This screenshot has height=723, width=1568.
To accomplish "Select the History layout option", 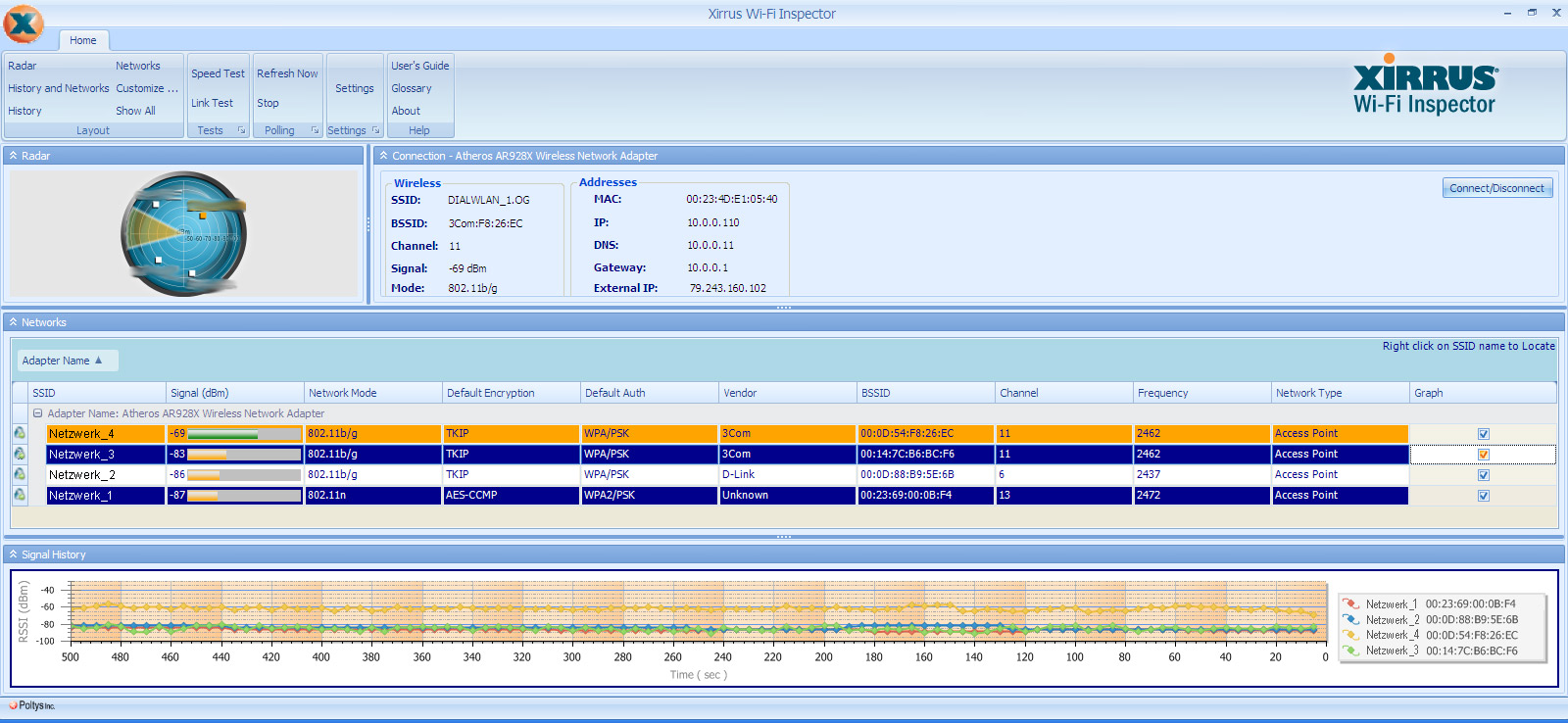I will [x=25, y=111].
